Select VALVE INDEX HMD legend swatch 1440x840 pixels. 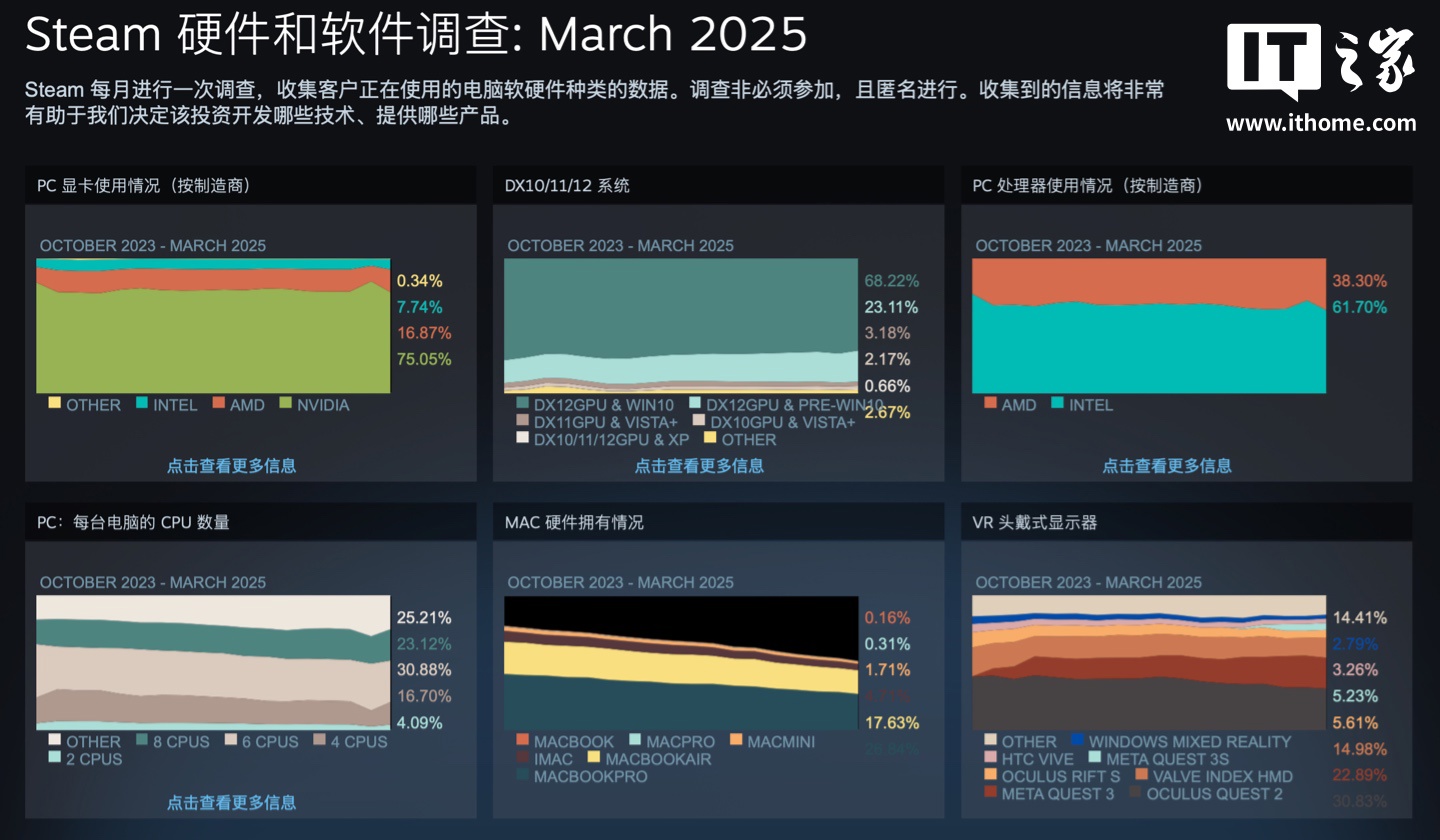tap(1141, 776)
